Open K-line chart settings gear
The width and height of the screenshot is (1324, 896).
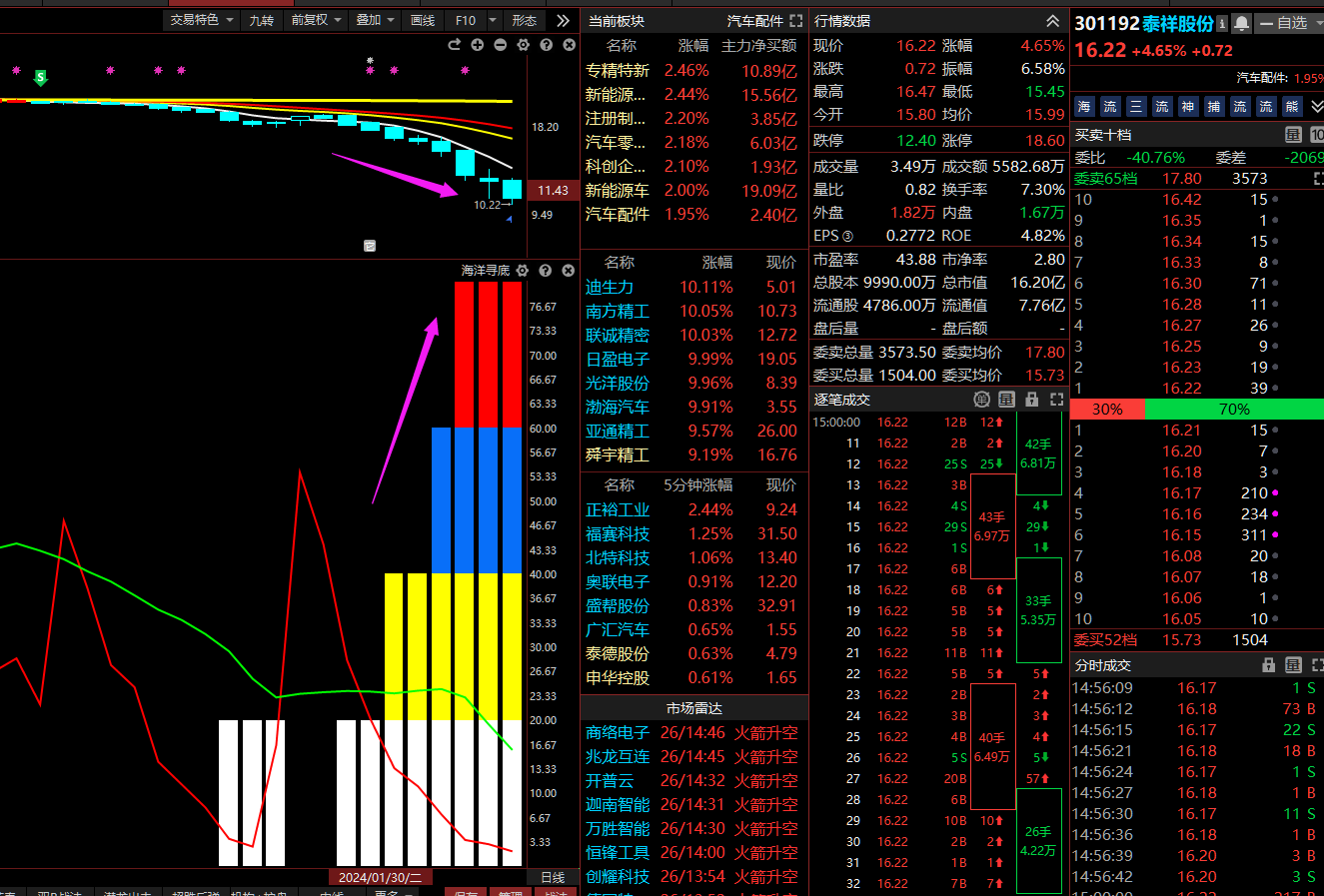point(523,45)
